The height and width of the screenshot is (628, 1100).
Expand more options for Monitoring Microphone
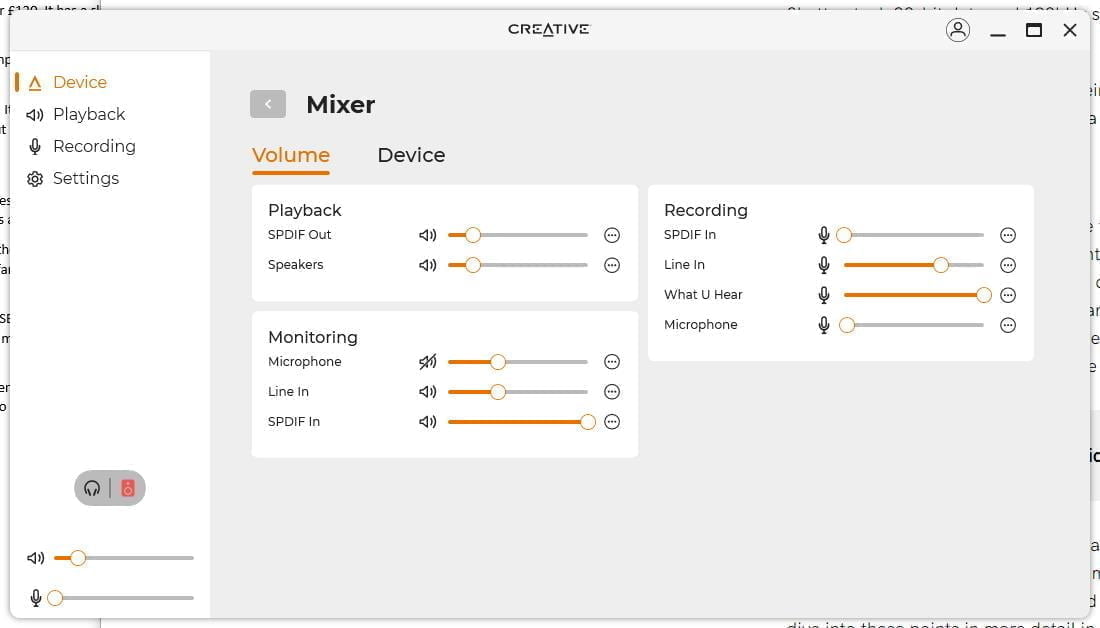(612, 362)
